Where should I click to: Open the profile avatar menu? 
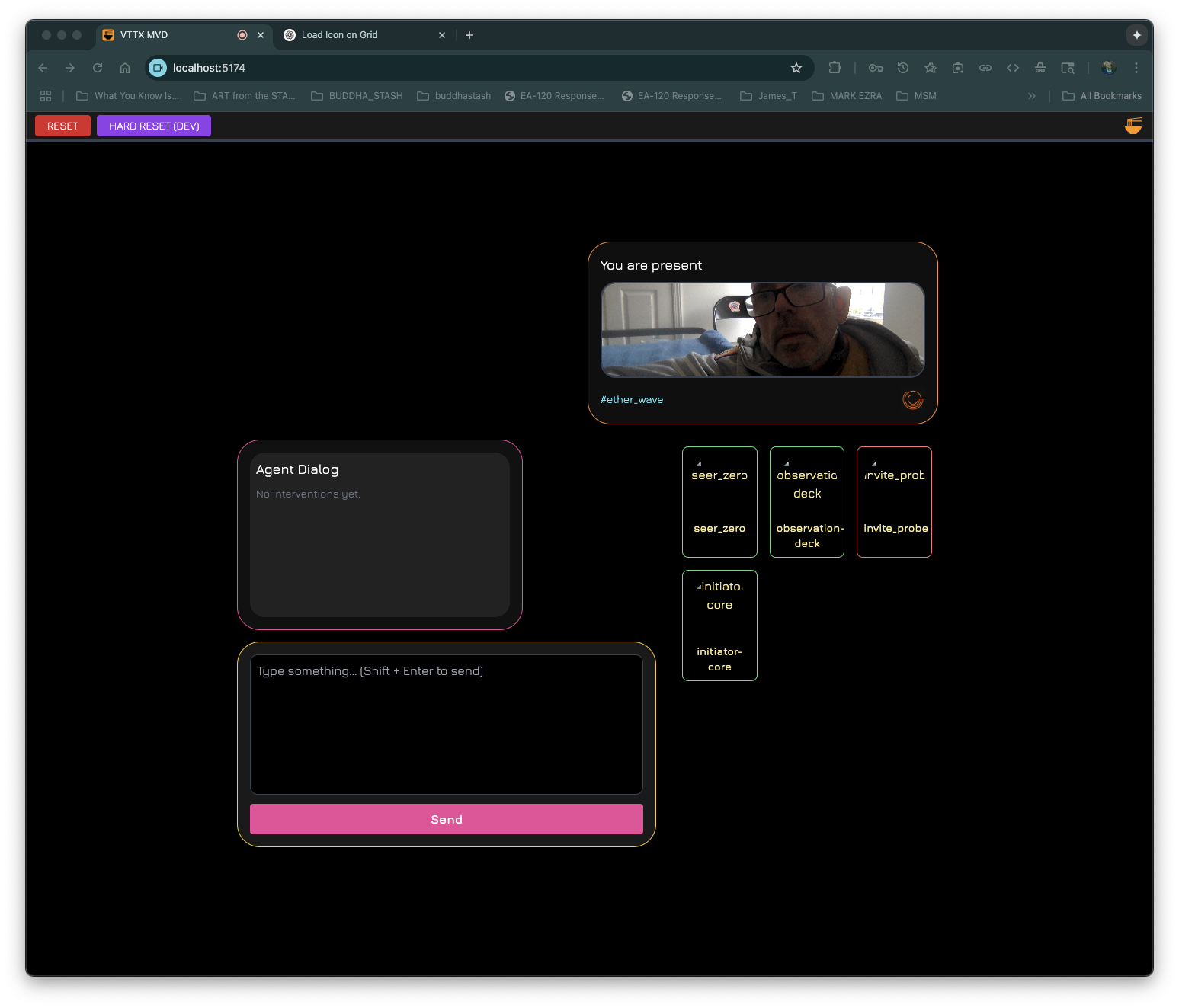1109,68
